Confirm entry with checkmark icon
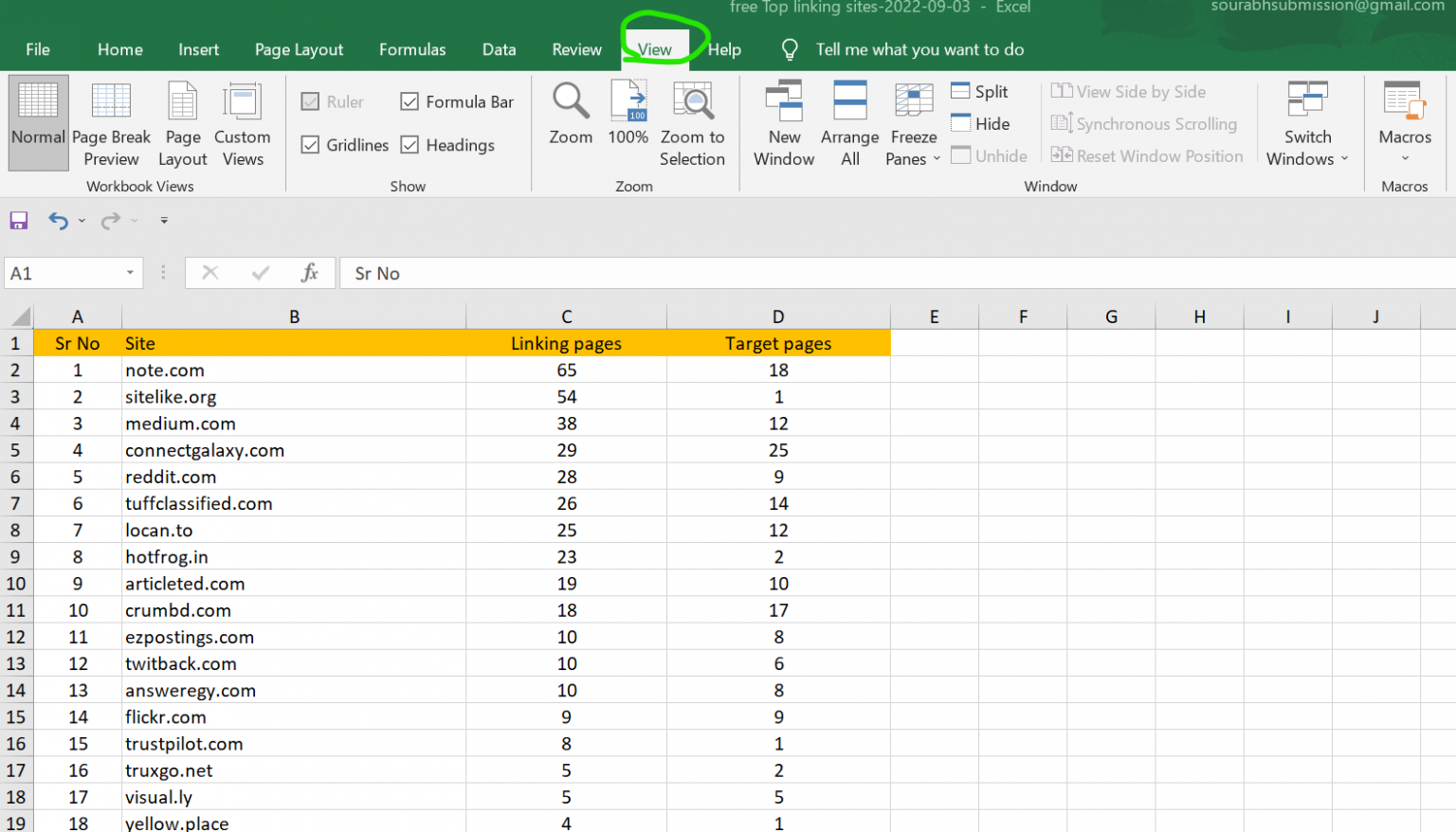Image resolution: width=1456 pixels, height=832 pixels. click(261, 273)
